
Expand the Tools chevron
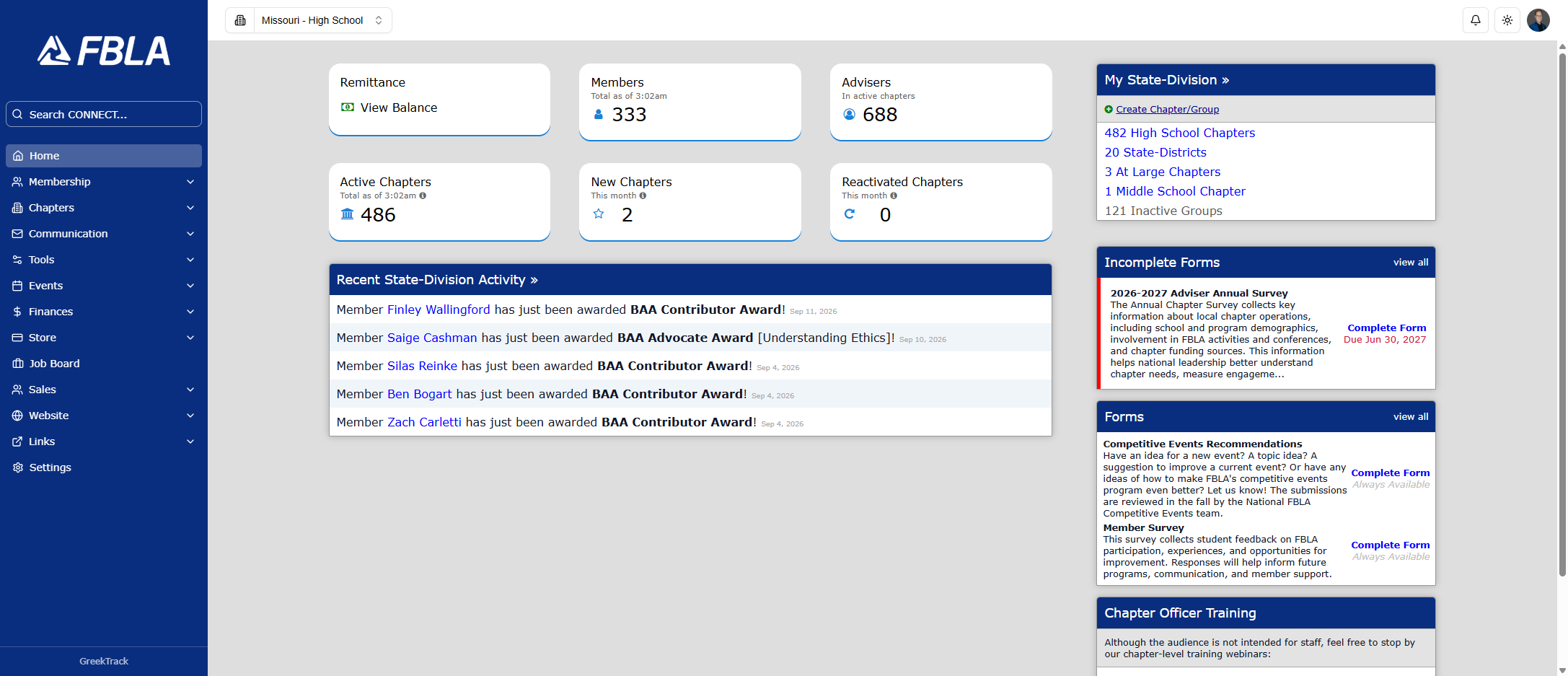tap(190, 260)
